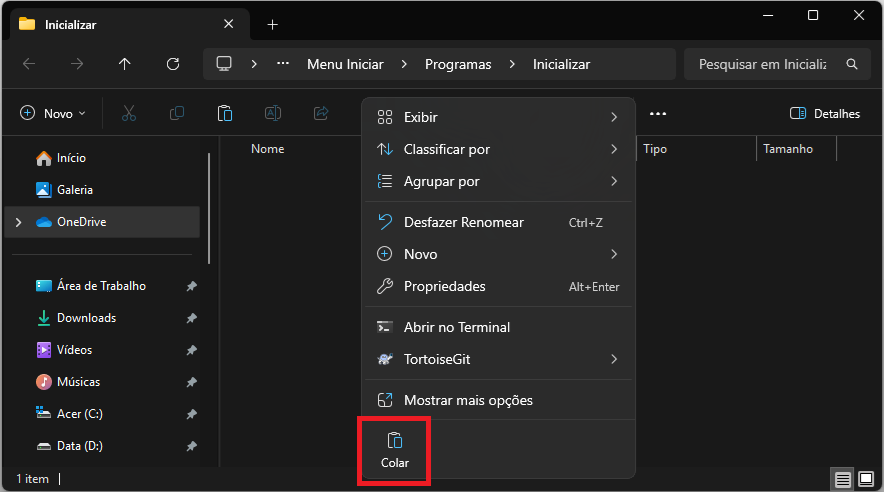Open the Classificar por submenu

click(x=498, y=150)
